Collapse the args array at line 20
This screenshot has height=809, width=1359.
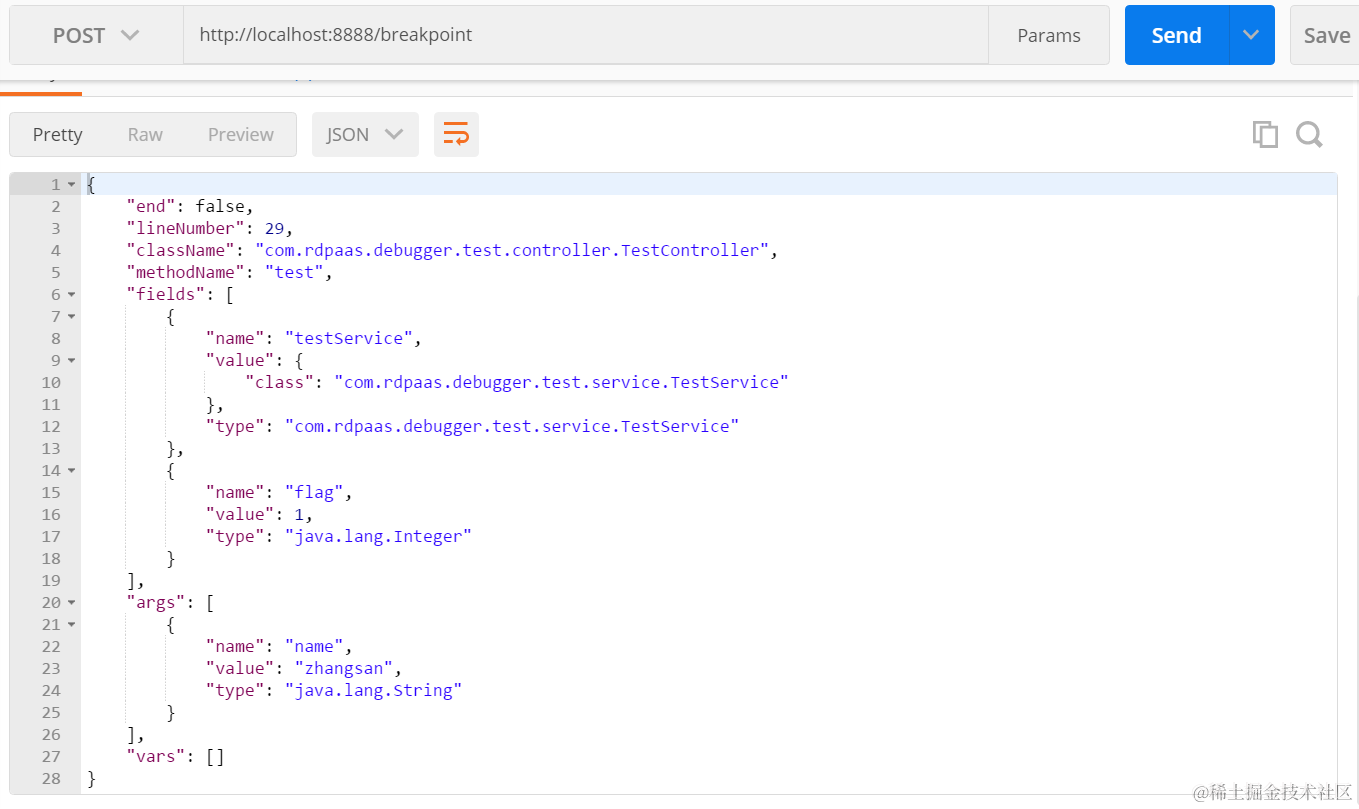pos(71,603)
